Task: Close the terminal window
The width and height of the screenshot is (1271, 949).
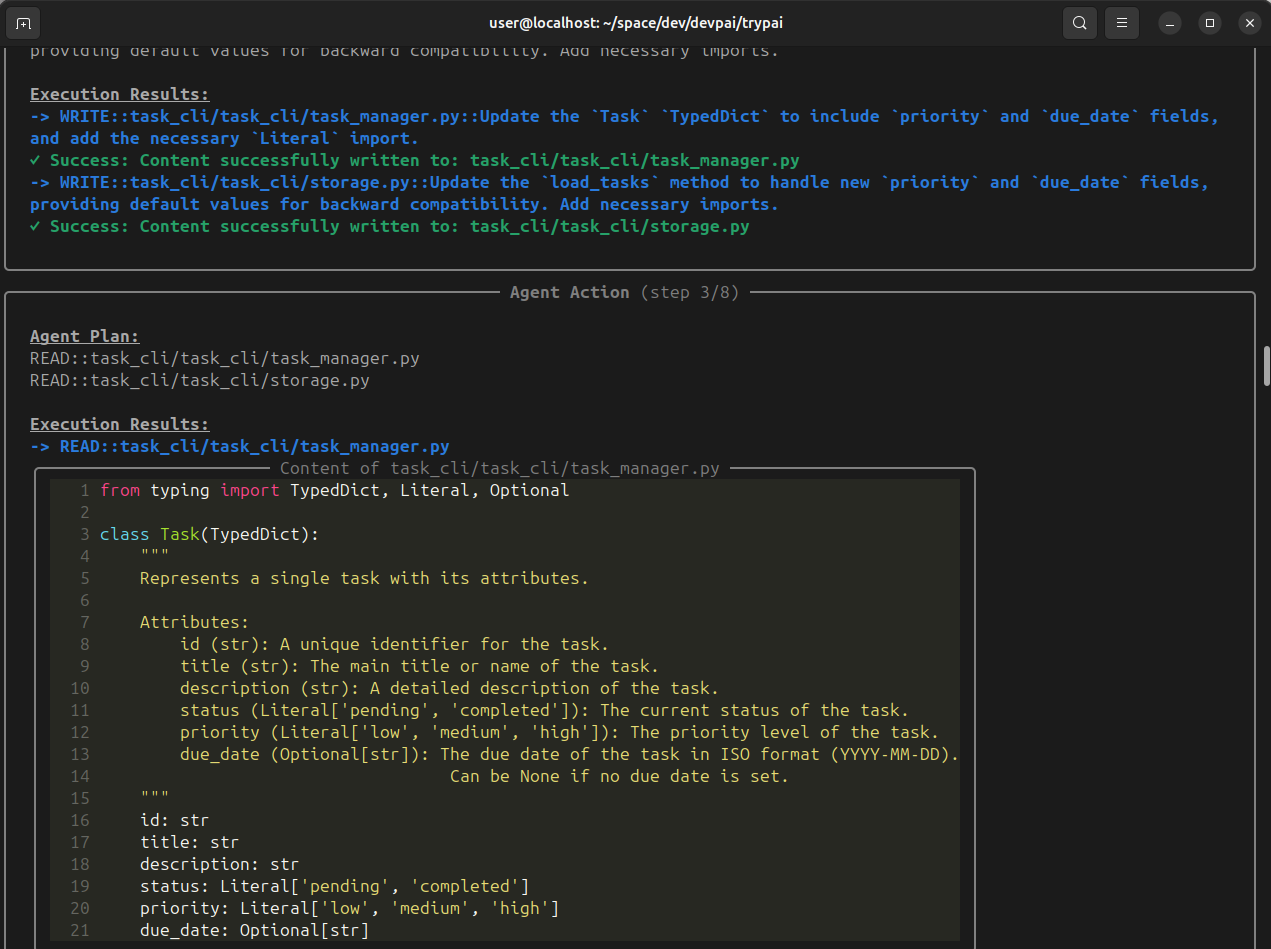Action: (1249, 22)
